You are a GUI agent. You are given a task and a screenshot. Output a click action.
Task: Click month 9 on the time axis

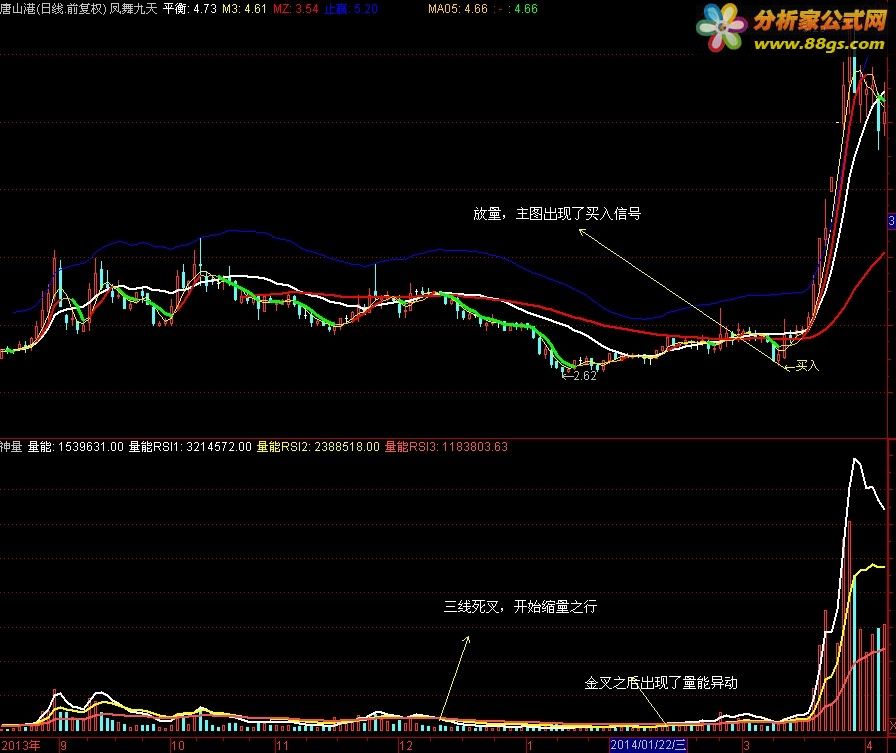pyautogui.click(x=63, y=746)
